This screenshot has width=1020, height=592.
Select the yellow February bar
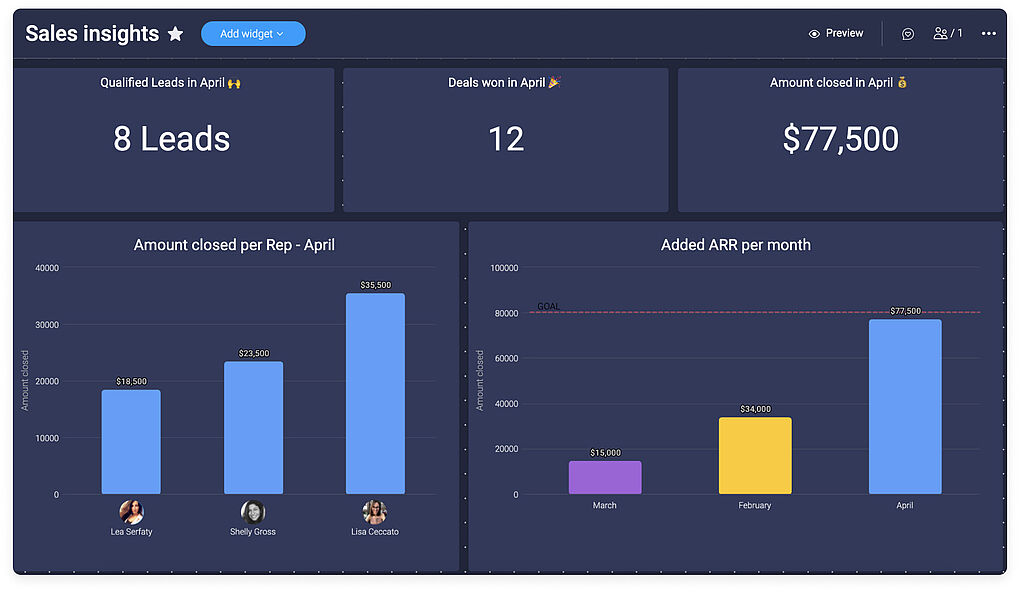pos(755,456)
